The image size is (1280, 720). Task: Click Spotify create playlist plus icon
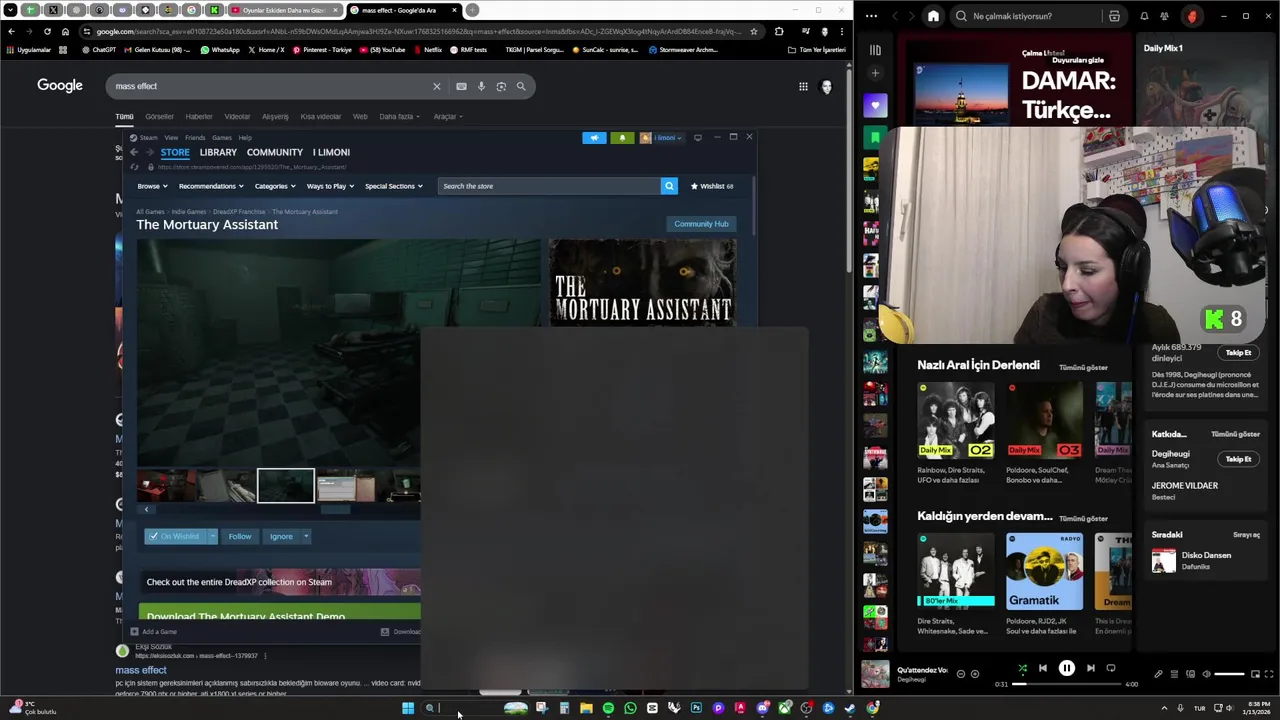coord(875,73)
